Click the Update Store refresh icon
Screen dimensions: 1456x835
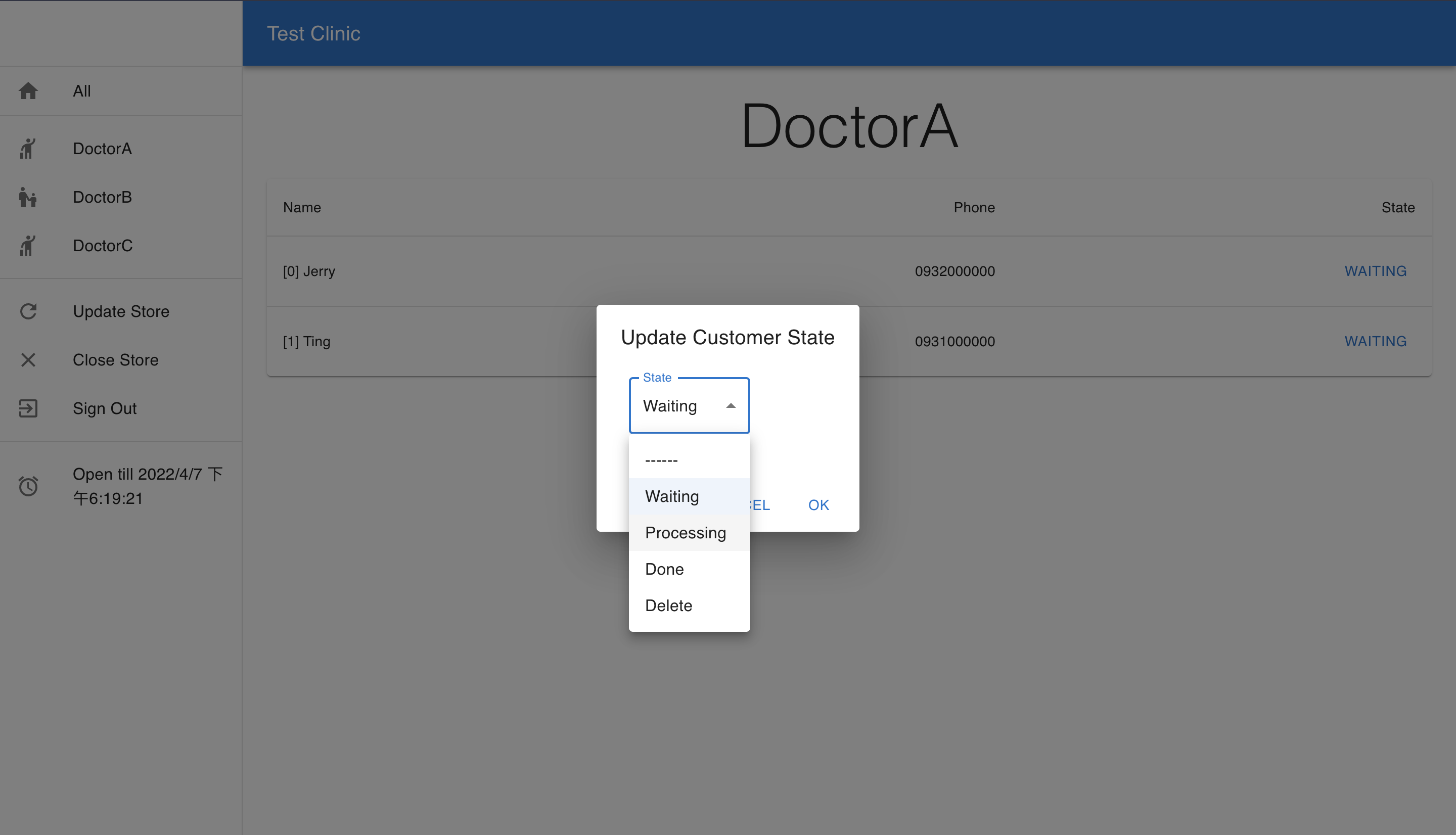click(28, 311)
